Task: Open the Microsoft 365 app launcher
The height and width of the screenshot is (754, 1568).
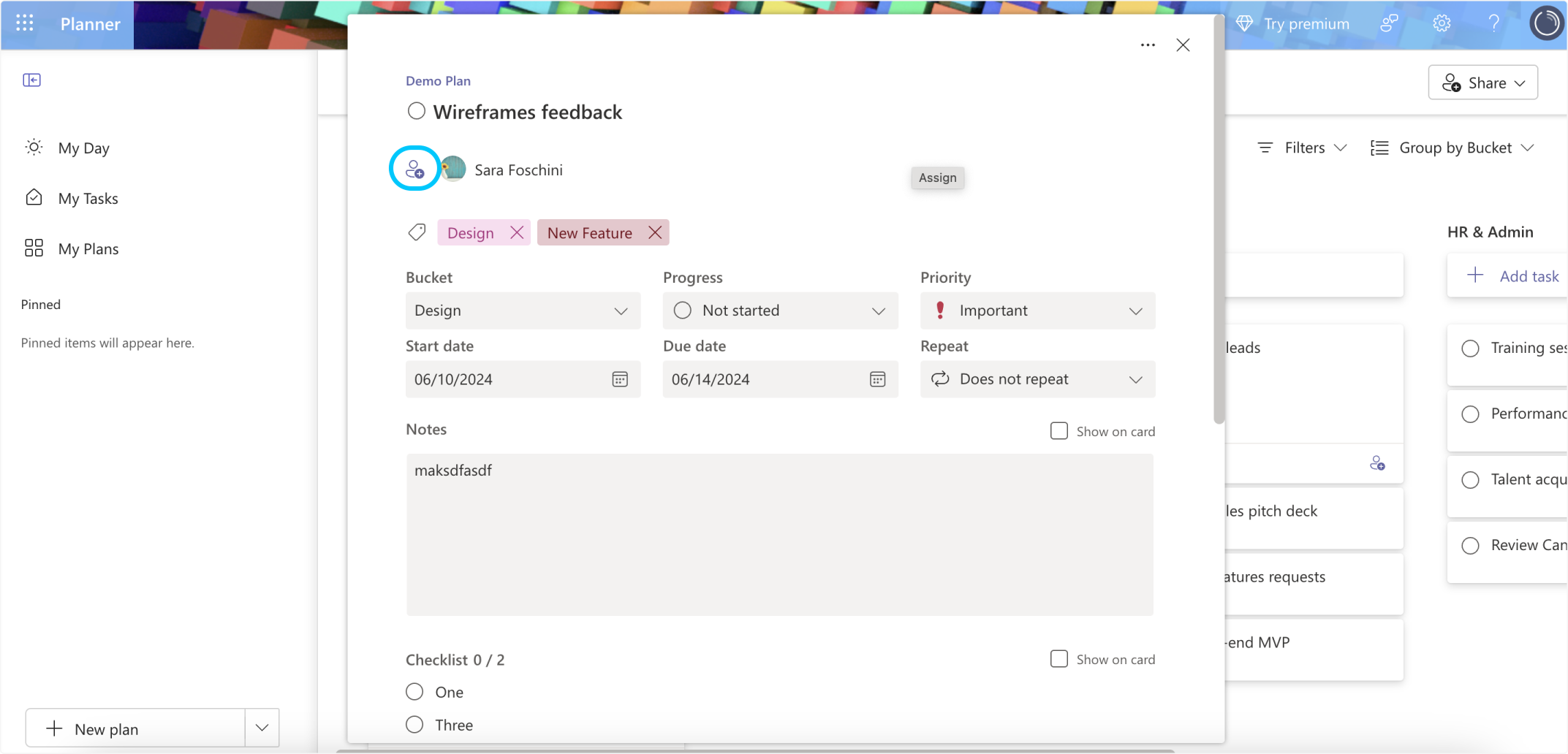Action: pyautogui.click(x=24, y=23)
